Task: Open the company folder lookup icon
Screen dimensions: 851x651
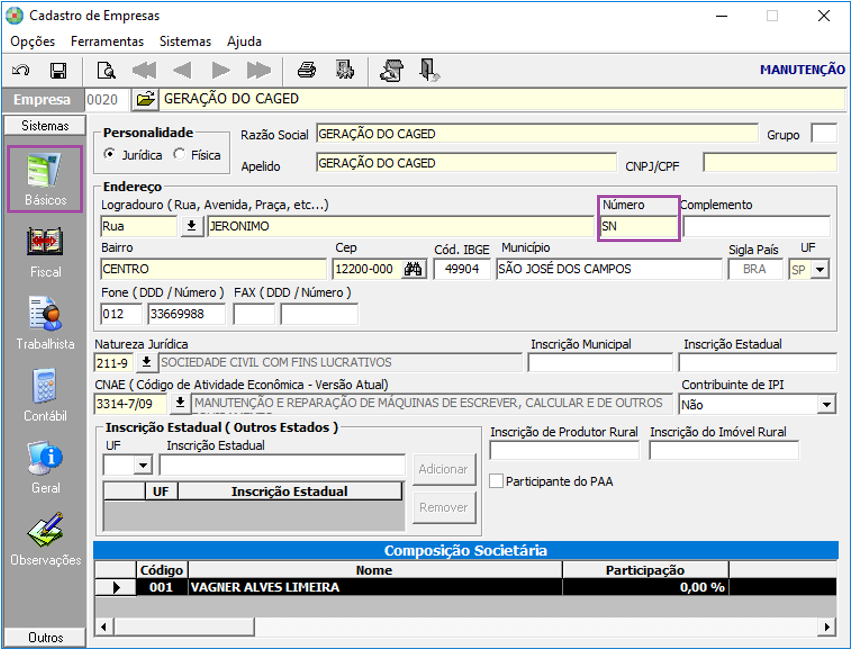Action: tap(145, 99)
